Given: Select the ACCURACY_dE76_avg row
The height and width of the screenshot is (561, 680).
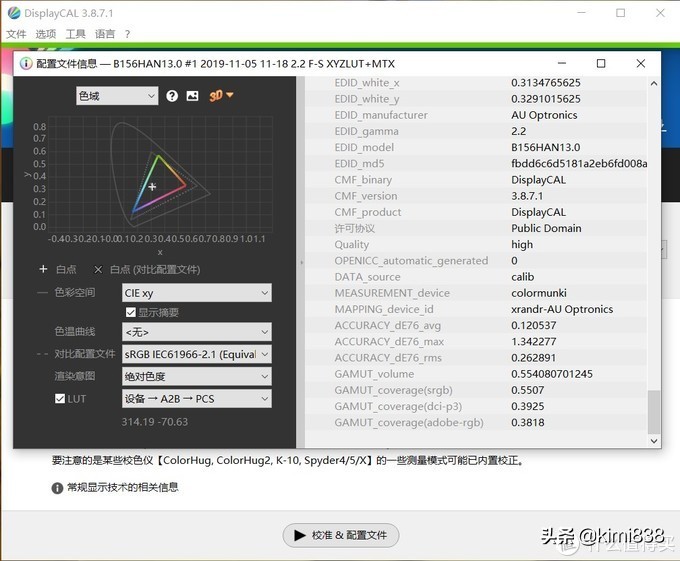Looking at the screenshot, I should coord(476,325).
